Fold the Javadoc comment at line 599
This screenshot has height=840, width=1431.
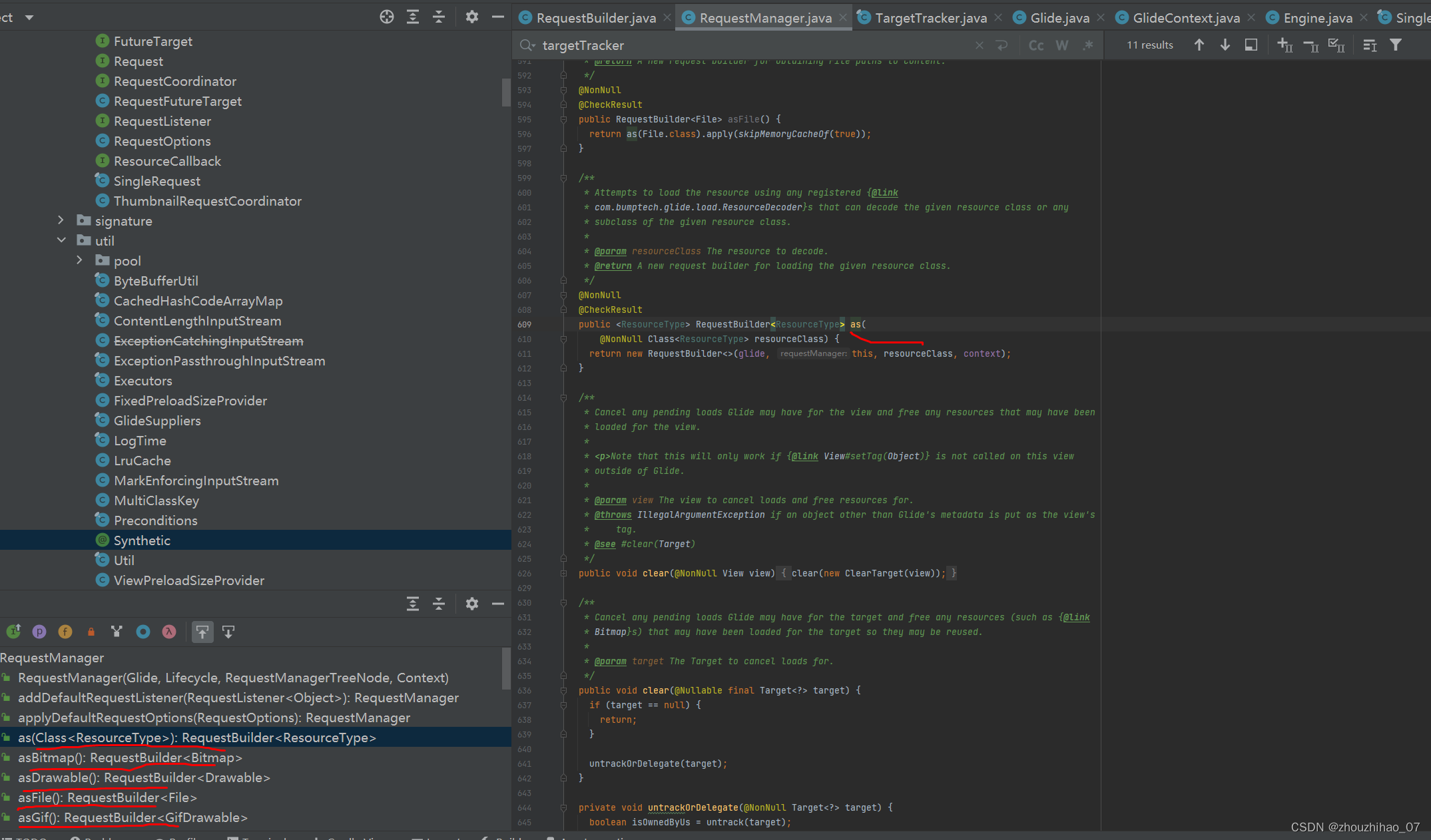click(563, 178)
